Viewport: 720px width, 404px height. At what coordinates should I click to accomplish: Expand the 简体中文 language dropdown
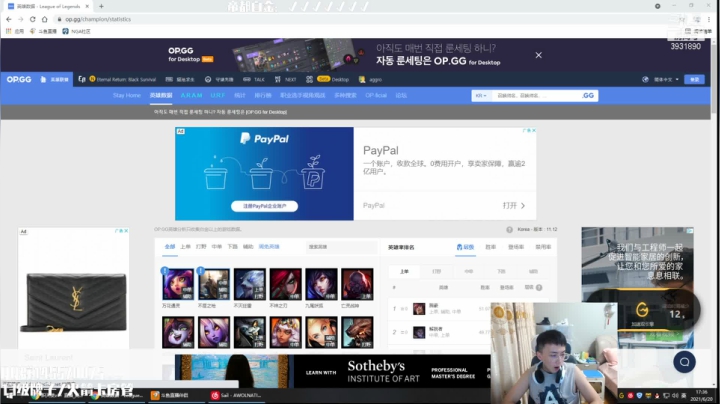tap(666, 79)
